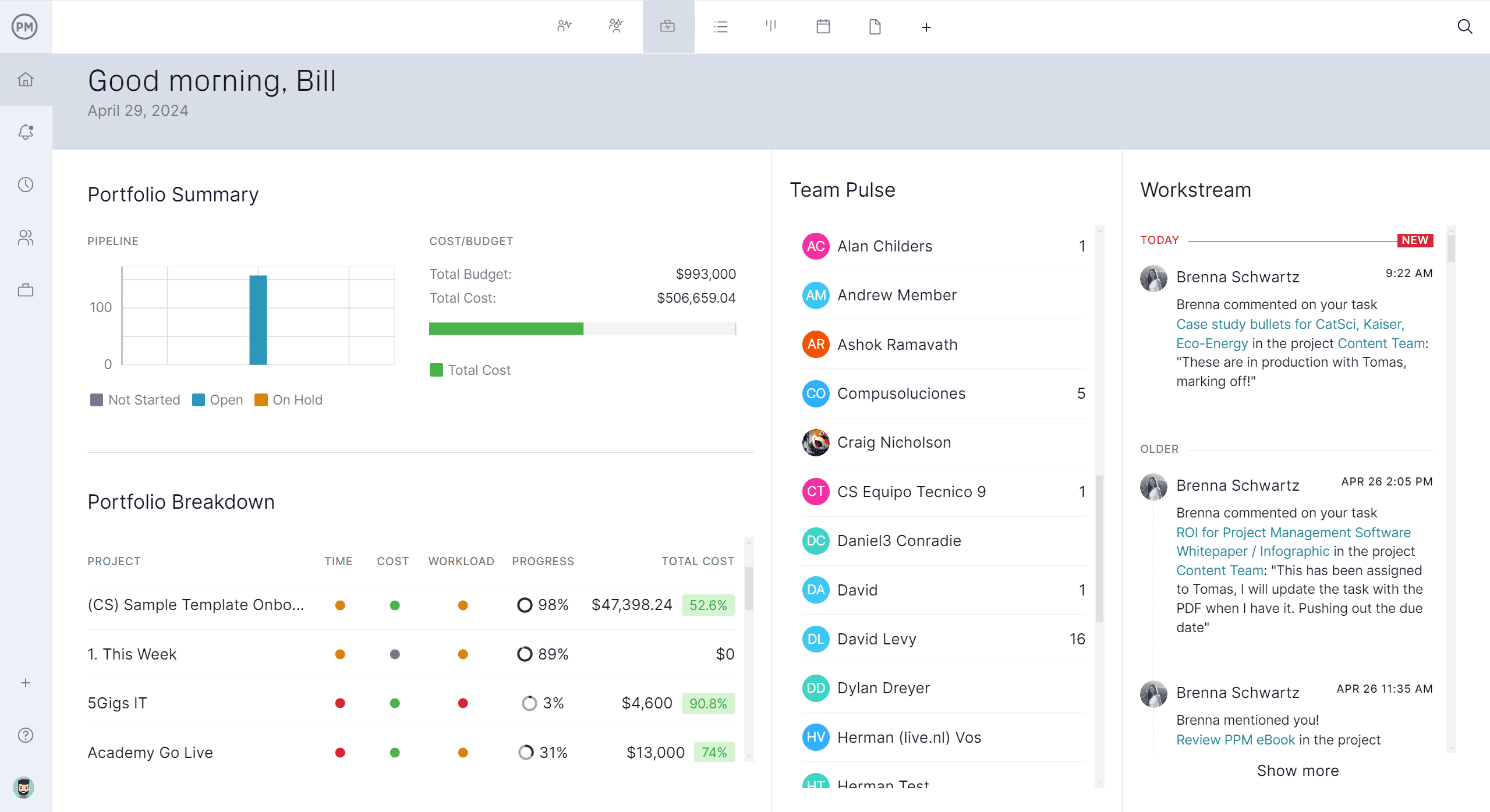Open the portfolio dashboard briefcase icon
Screen dimensions: 1490x812
pyautogui.click(x=668, y=26)
